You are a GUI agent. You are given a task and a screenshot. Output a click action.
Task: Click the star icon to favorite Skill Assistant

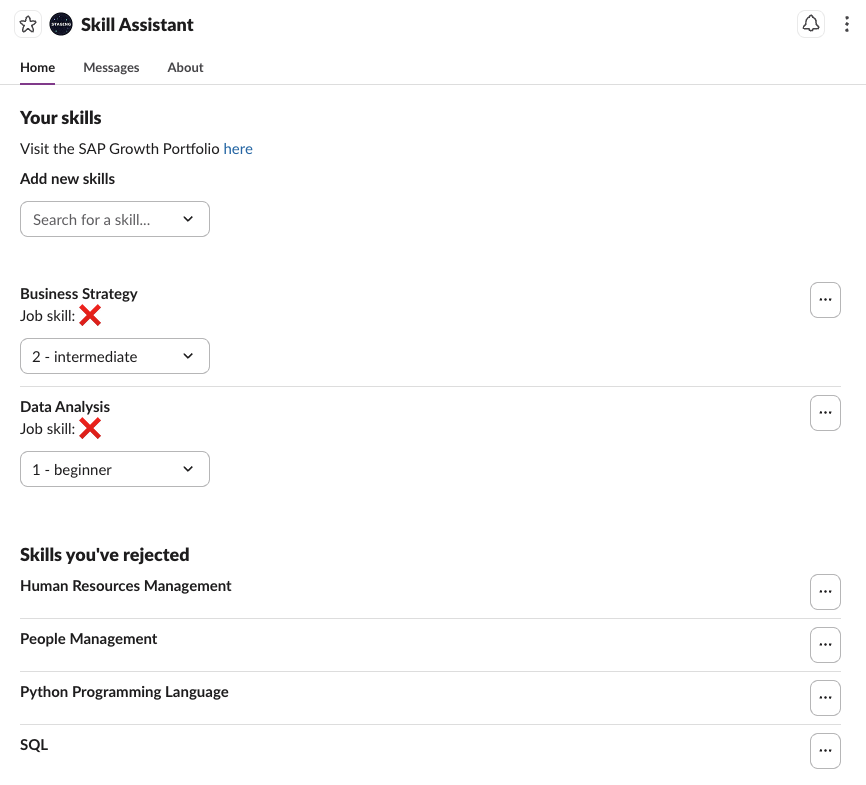click(x=27, y=24)
